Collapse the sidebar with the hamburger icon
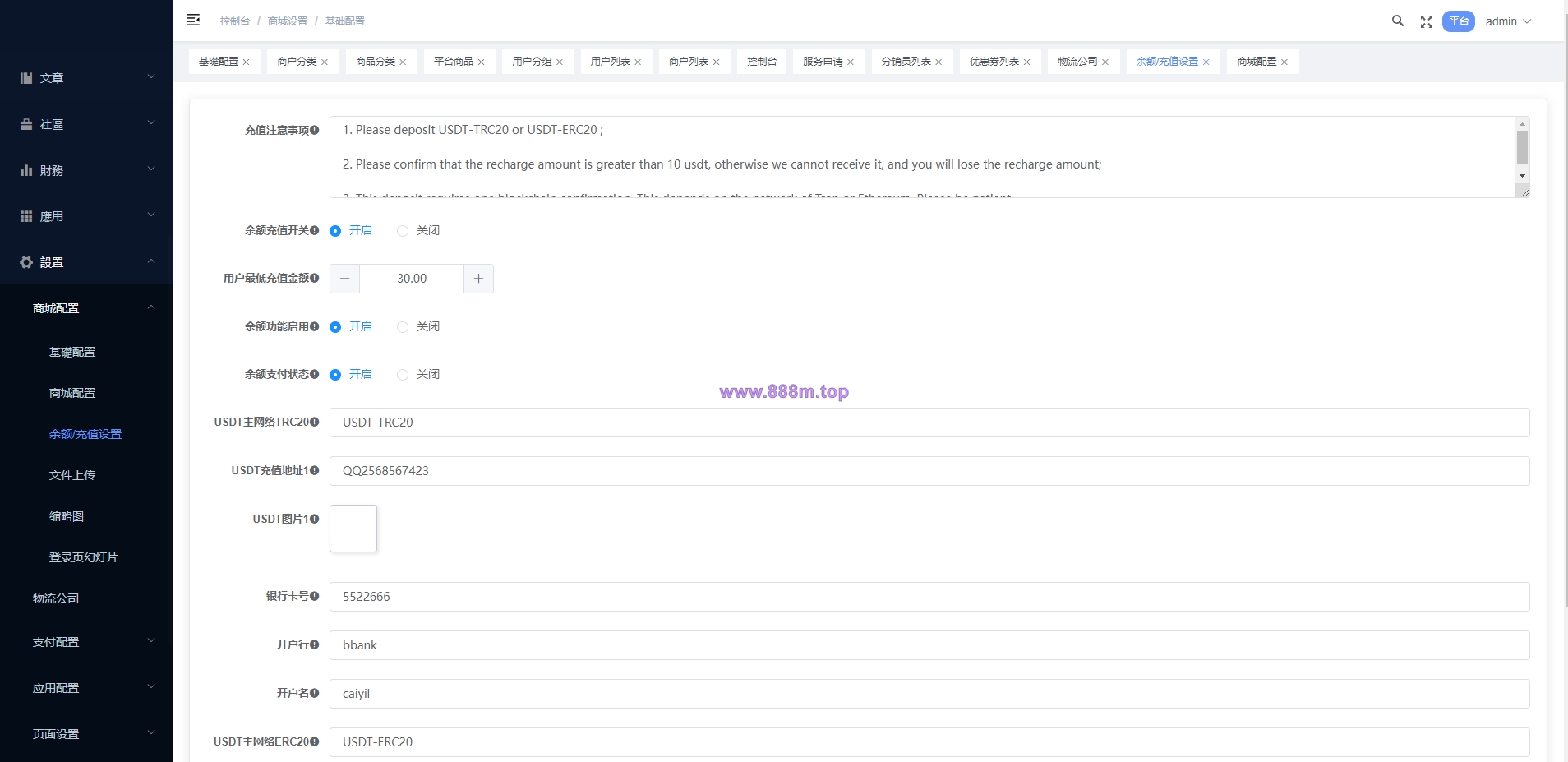Image resolution: width=1568 pixels, height=762 pixels. coord(193,21)
